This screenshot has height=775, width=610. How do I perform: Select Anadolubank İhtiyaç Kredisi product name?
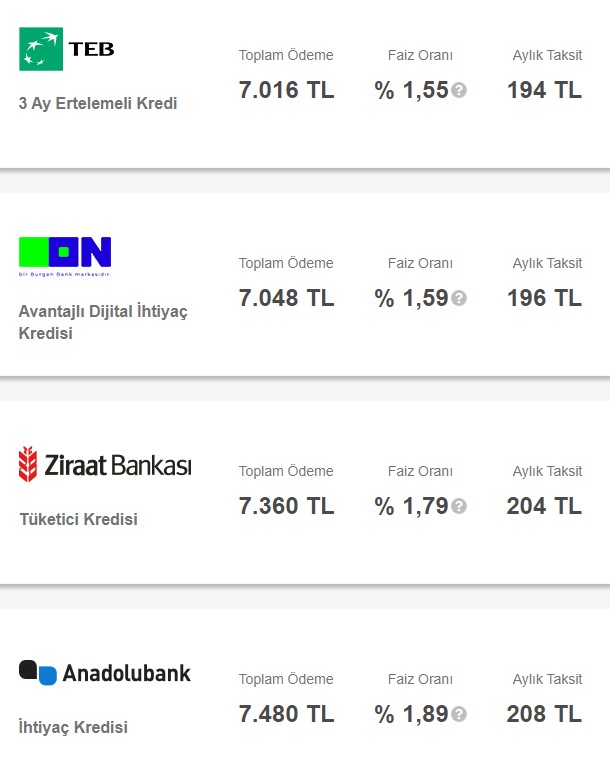coord(73,728)
